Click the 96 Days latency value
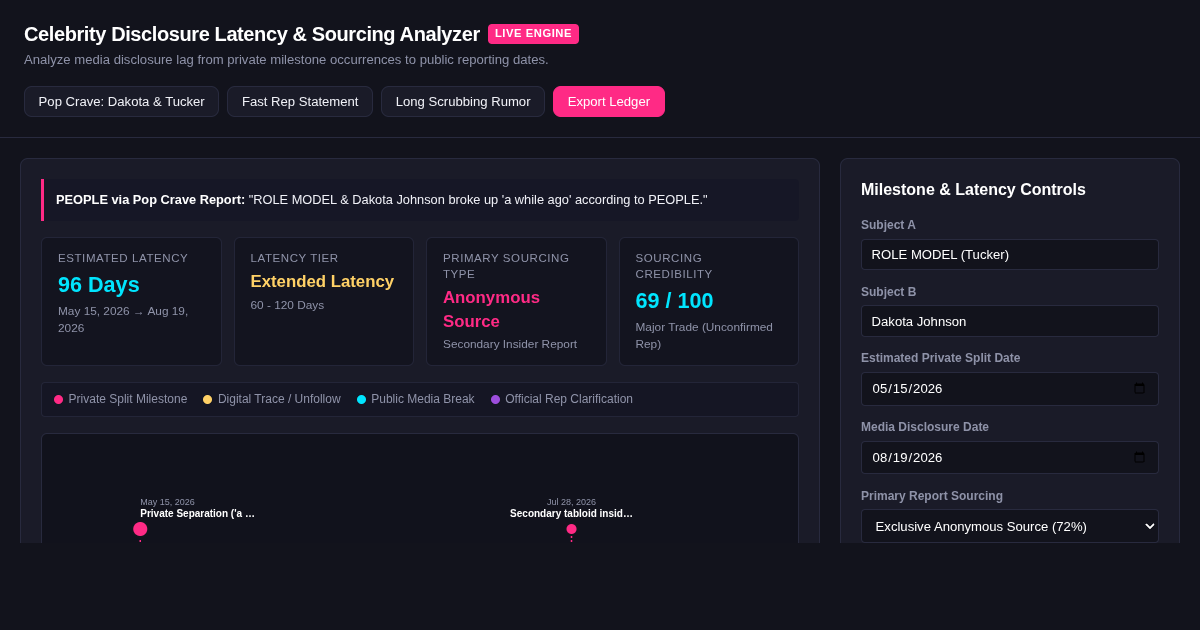 click(x=99, y=285)
